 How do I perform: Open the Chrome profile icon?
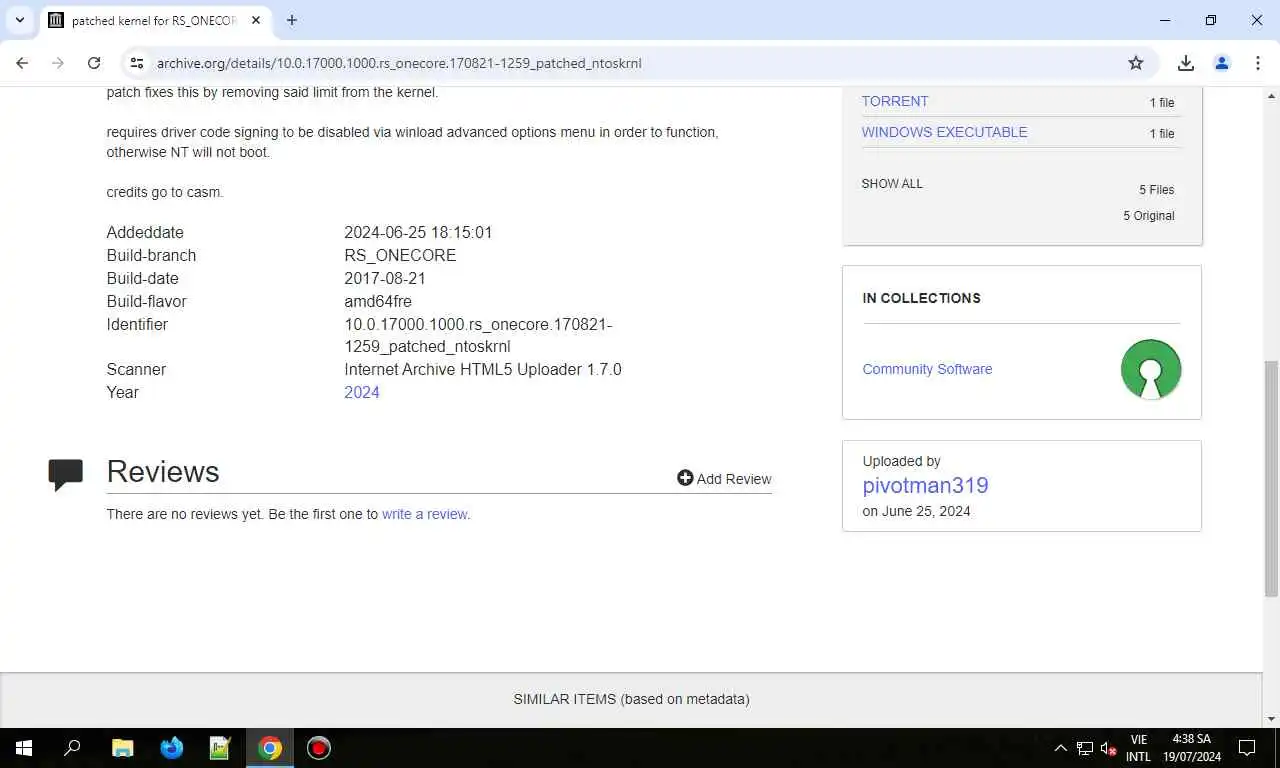(1222, 63)
